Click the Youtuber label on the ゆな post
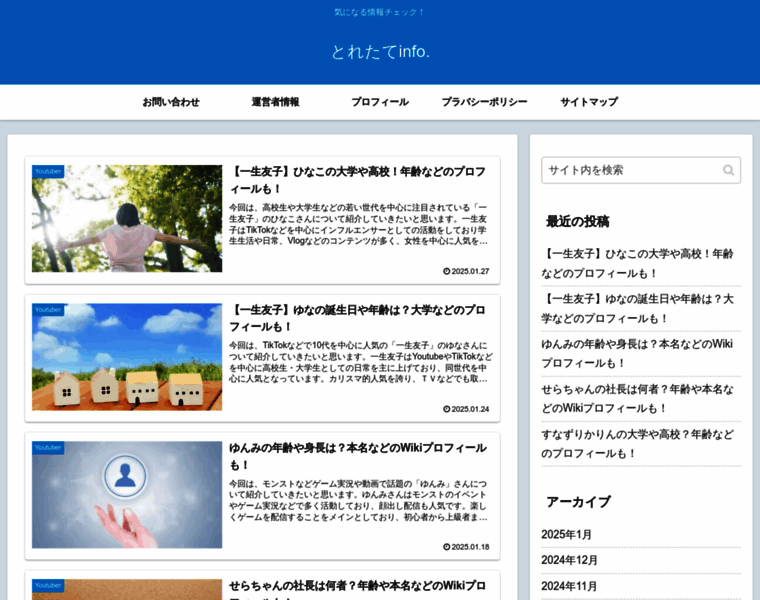The width and height of the screenshot is (760, 600). click(48, 310)
